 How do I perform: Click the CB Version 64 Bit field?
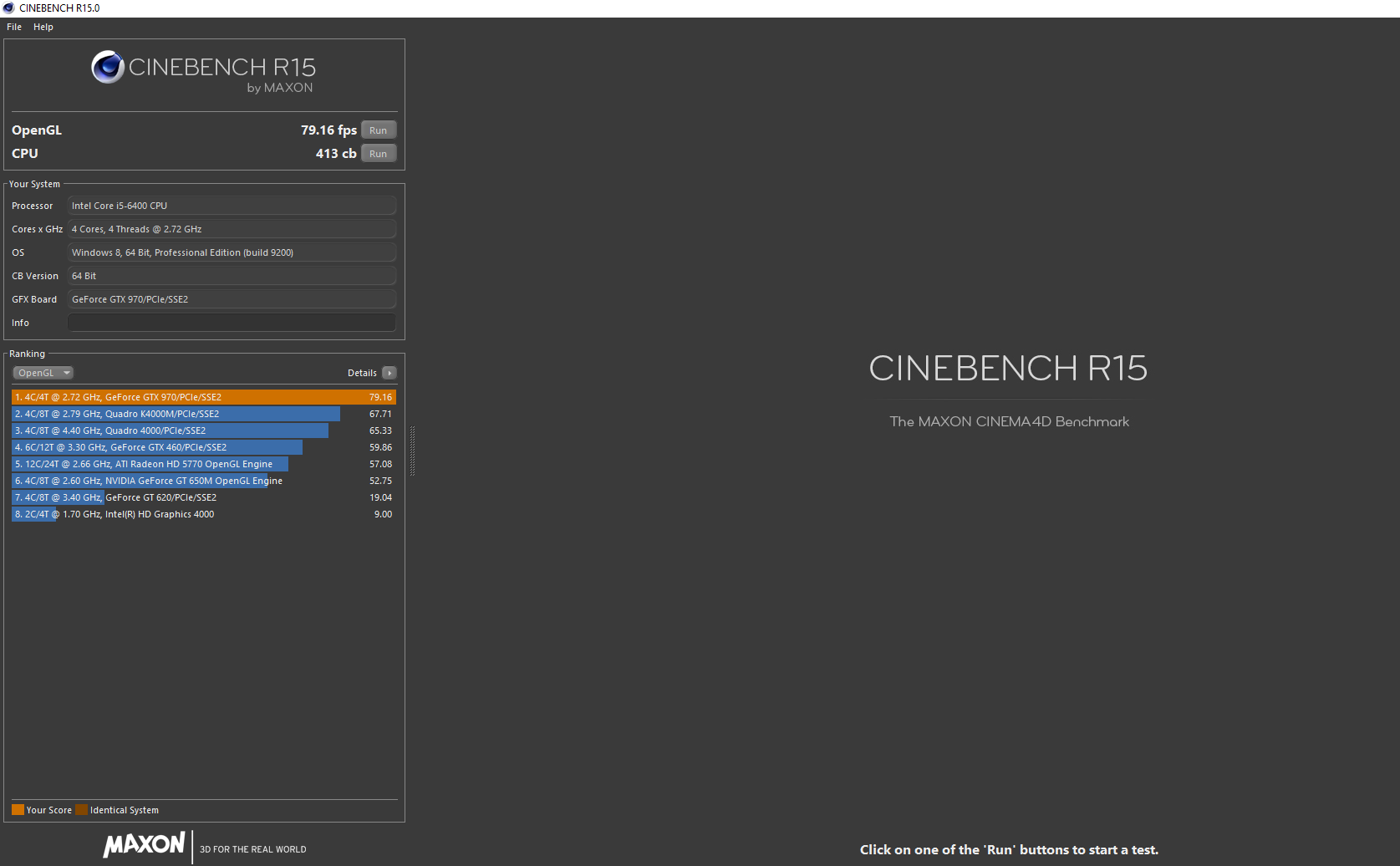(x=232, y=276)
